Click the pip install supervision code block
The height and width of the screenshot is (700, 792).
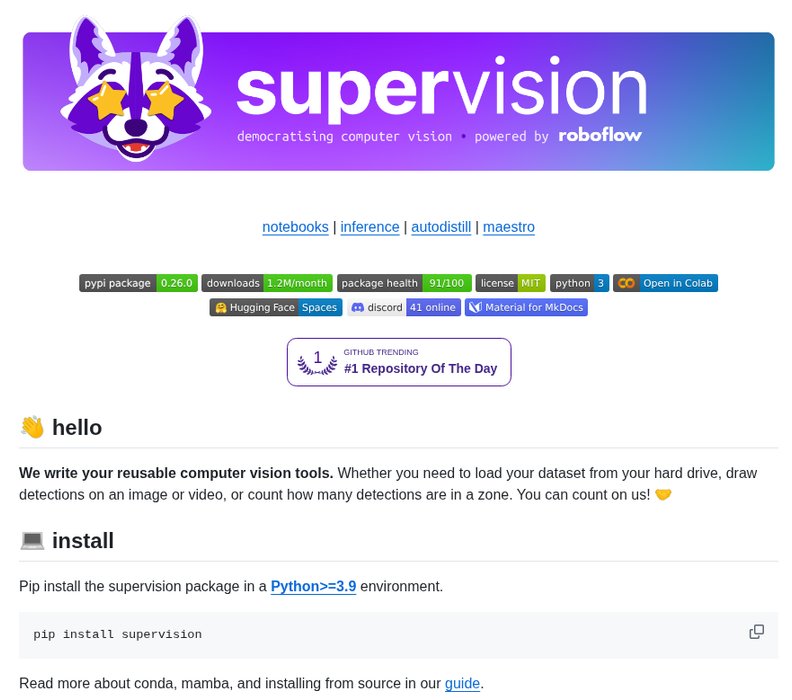[x=399, y=635]
